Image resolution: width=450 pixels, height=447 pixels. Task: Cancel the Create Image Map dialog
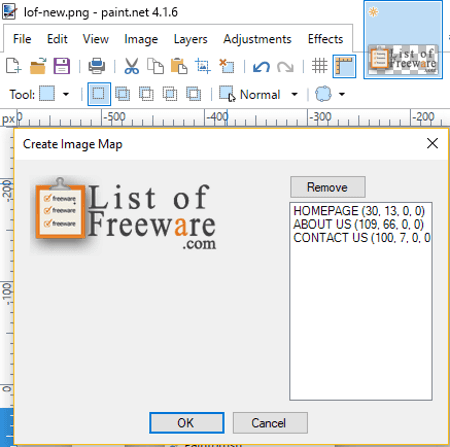click(x=270, y=423)
